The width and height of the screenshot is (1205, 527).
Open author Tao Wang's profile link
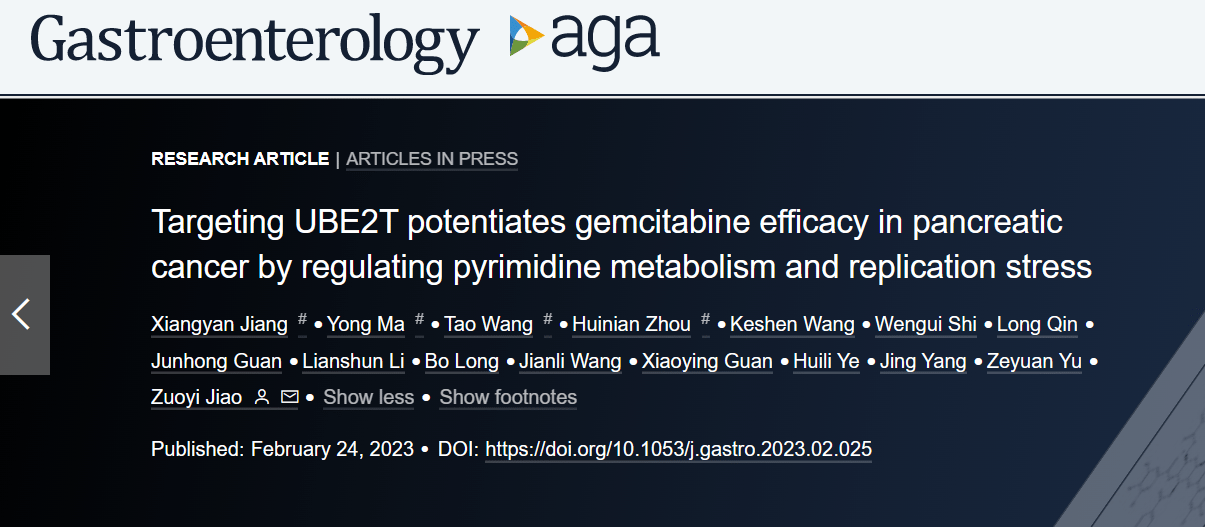click(x=488, y=325)
